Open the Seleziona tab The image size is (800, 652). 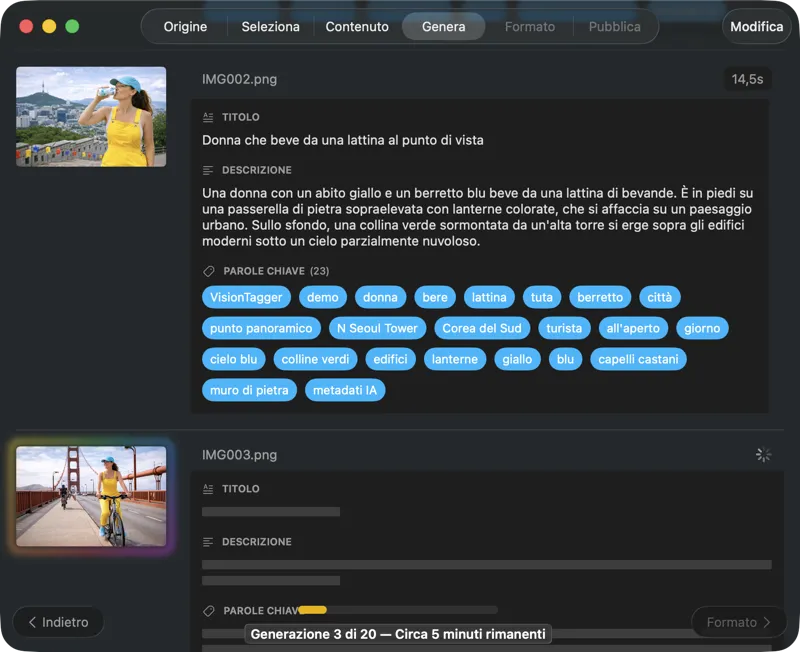pyautogui.click(x=270, y=27)
